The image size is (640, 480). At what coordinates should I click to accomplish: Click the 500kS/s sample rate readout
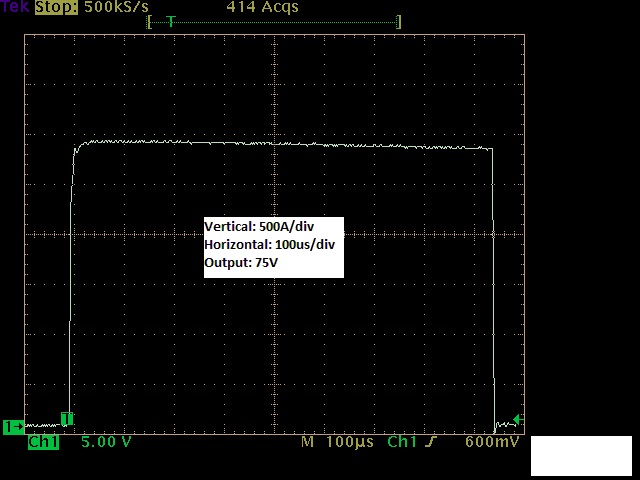click(x=116, y=7)
